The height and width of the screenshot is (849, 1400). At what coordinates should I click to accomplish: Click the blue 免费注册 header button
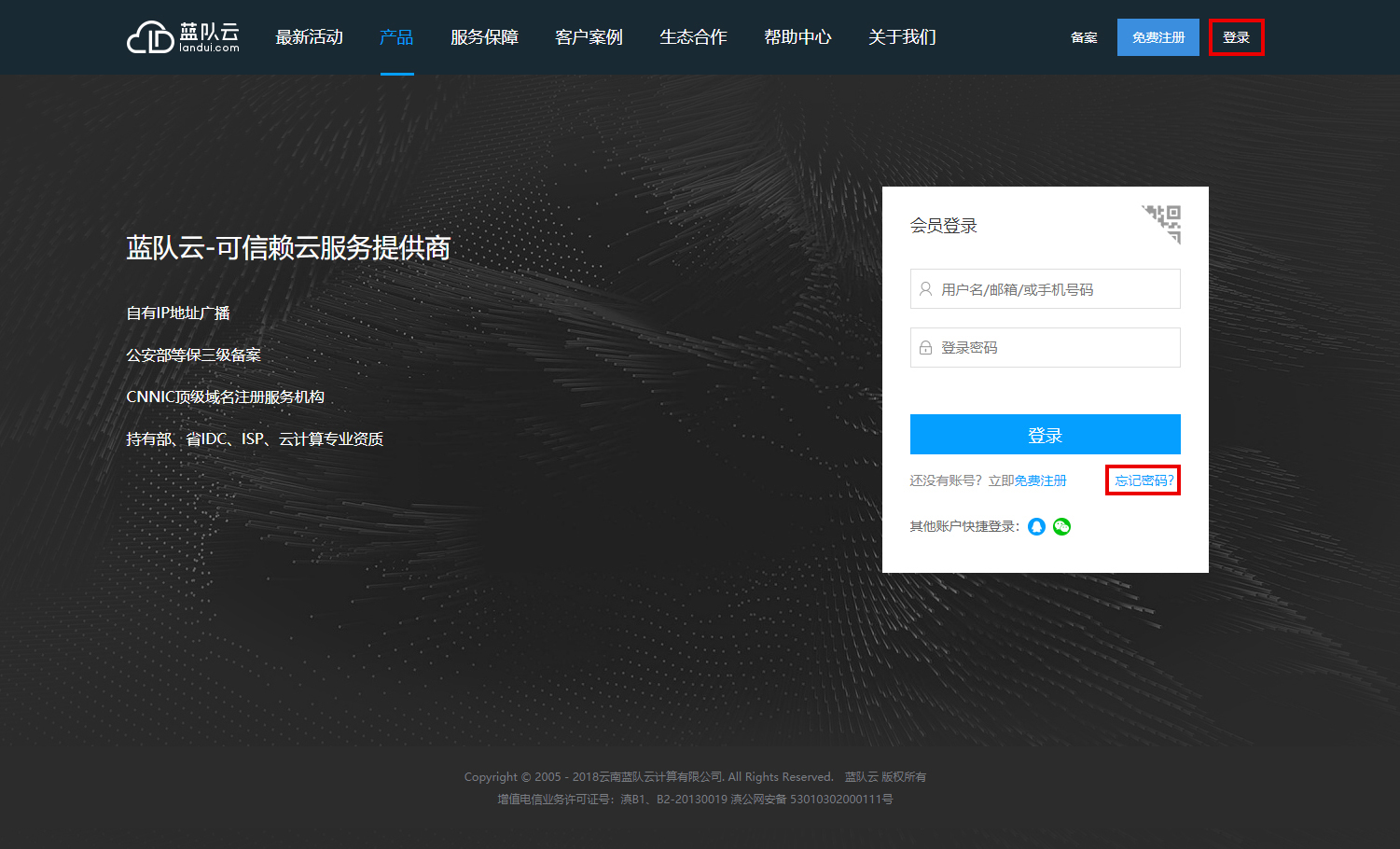(x=1158, y=37)
